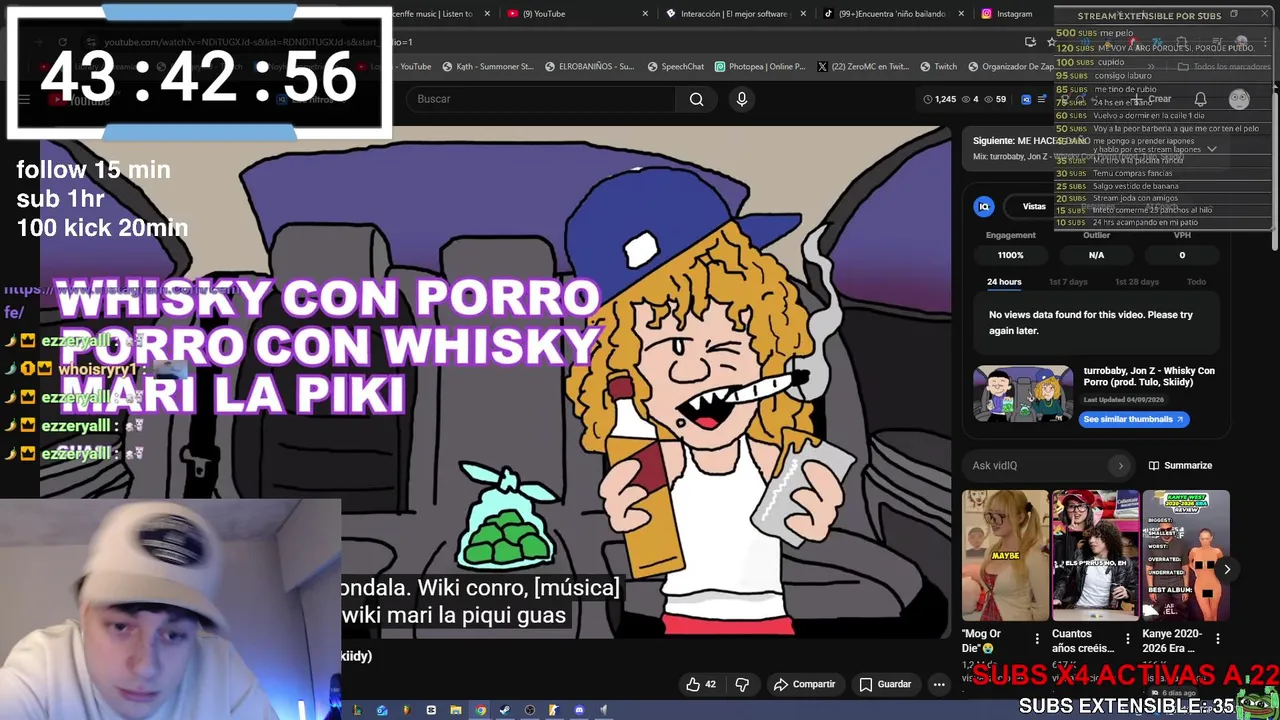Click the 'Whisky Con Porro' thumbnail preview
Screen dimensions: 1280x720
[x=1023, y=394]
